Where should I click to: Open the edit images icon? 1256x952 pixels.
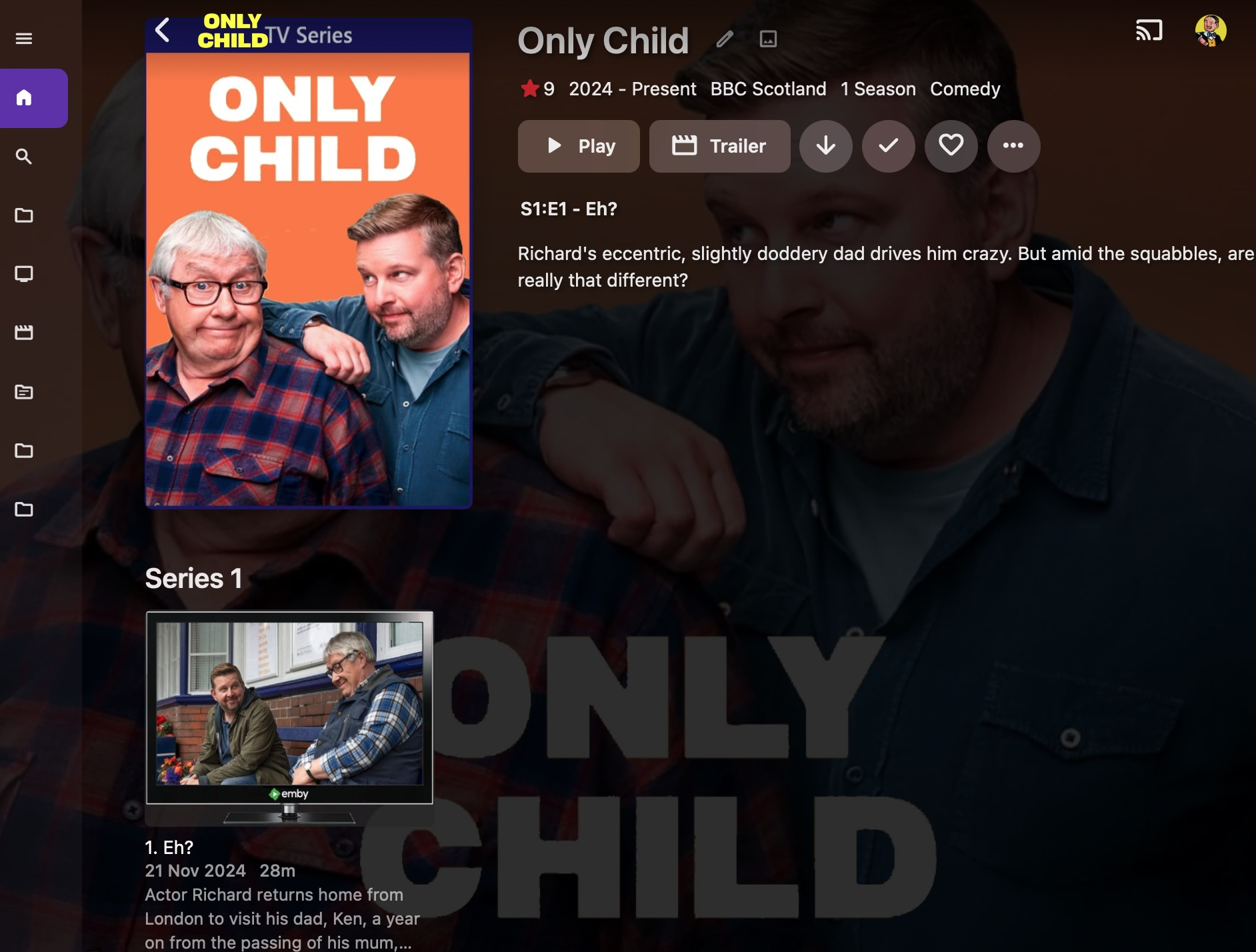(768, 39)
